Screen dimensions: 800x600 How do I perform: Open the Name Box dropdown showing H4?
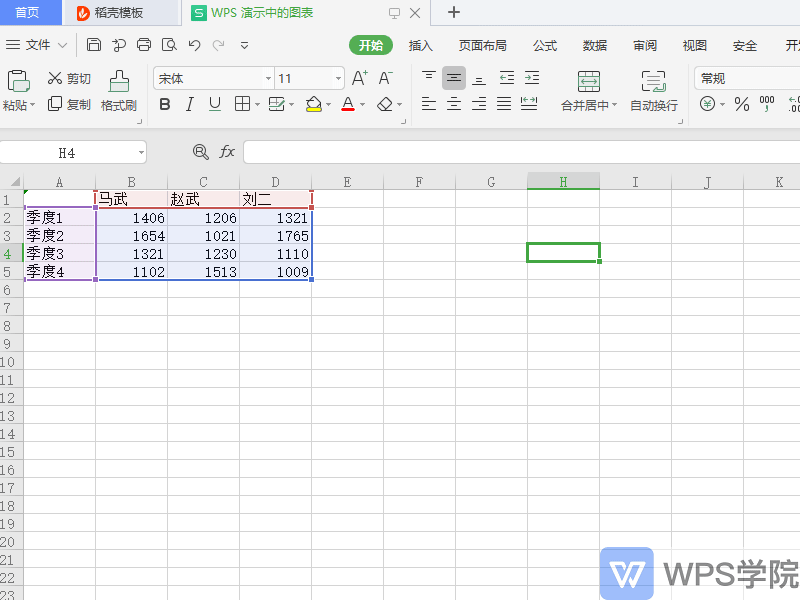click(x=141, y=153)
